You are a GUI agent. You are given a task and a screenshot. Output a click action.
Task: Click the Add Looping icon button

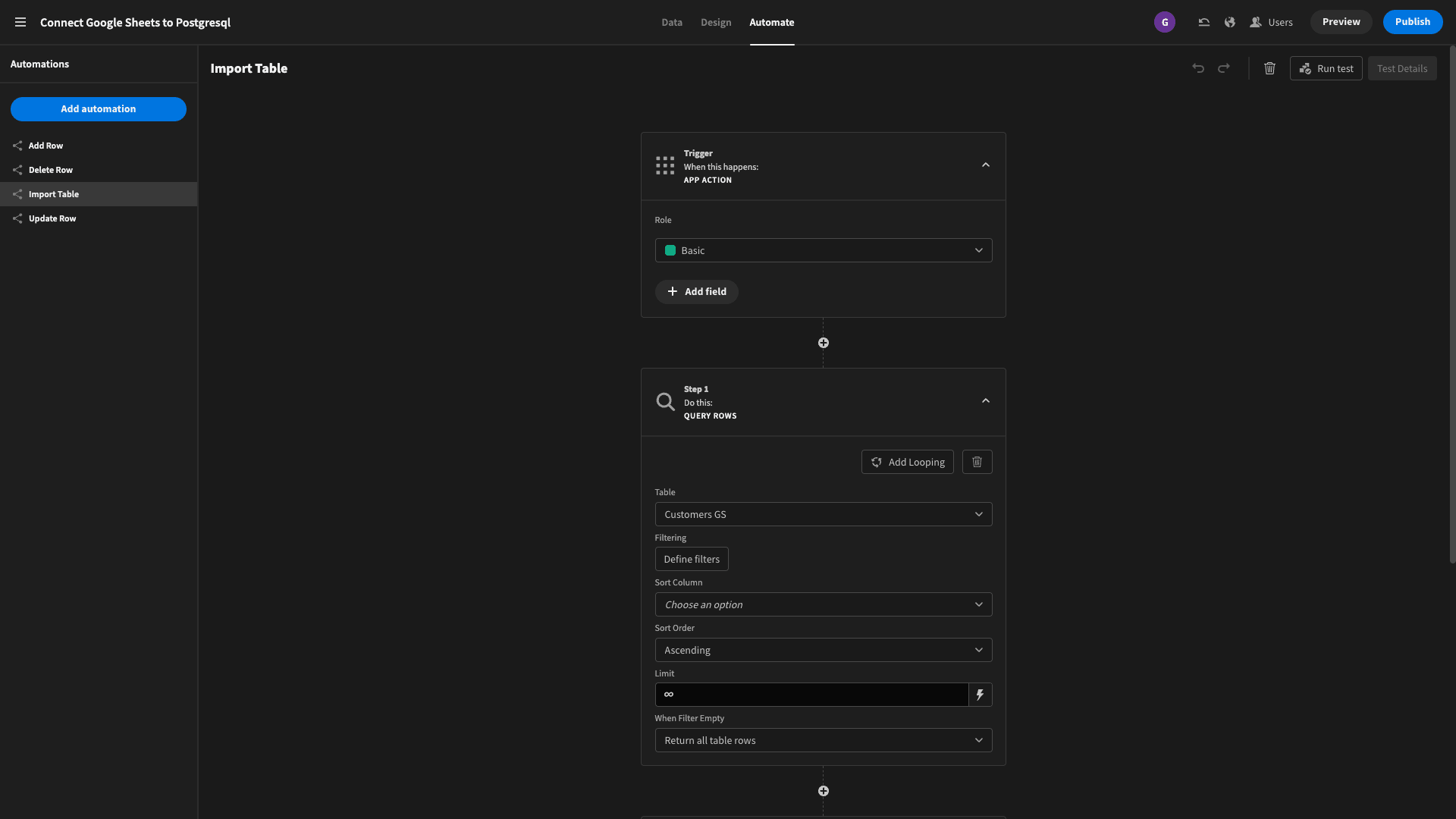click(907, 461)
